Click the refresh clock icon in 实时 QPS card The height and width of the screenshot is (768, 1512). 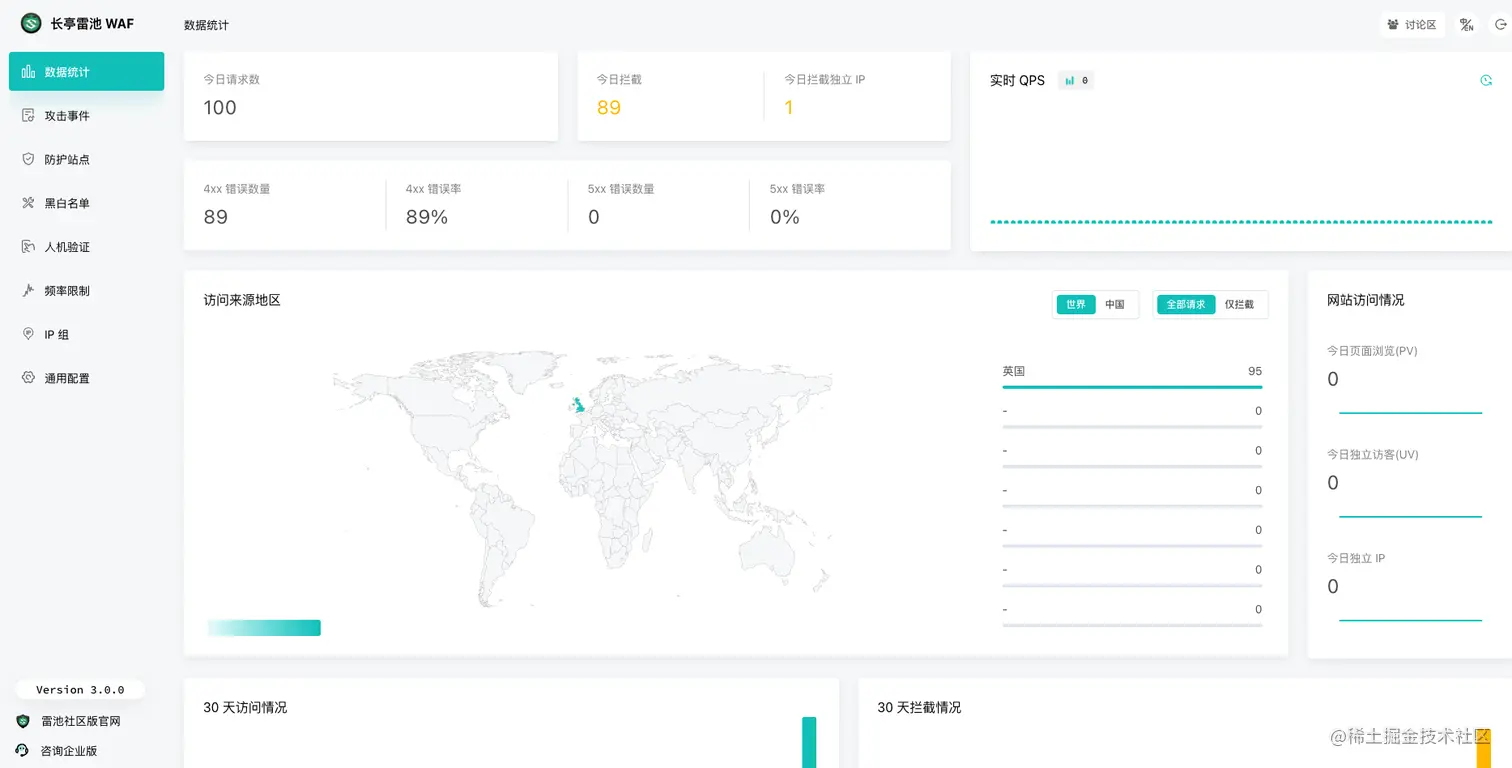tap(1486, 81)
